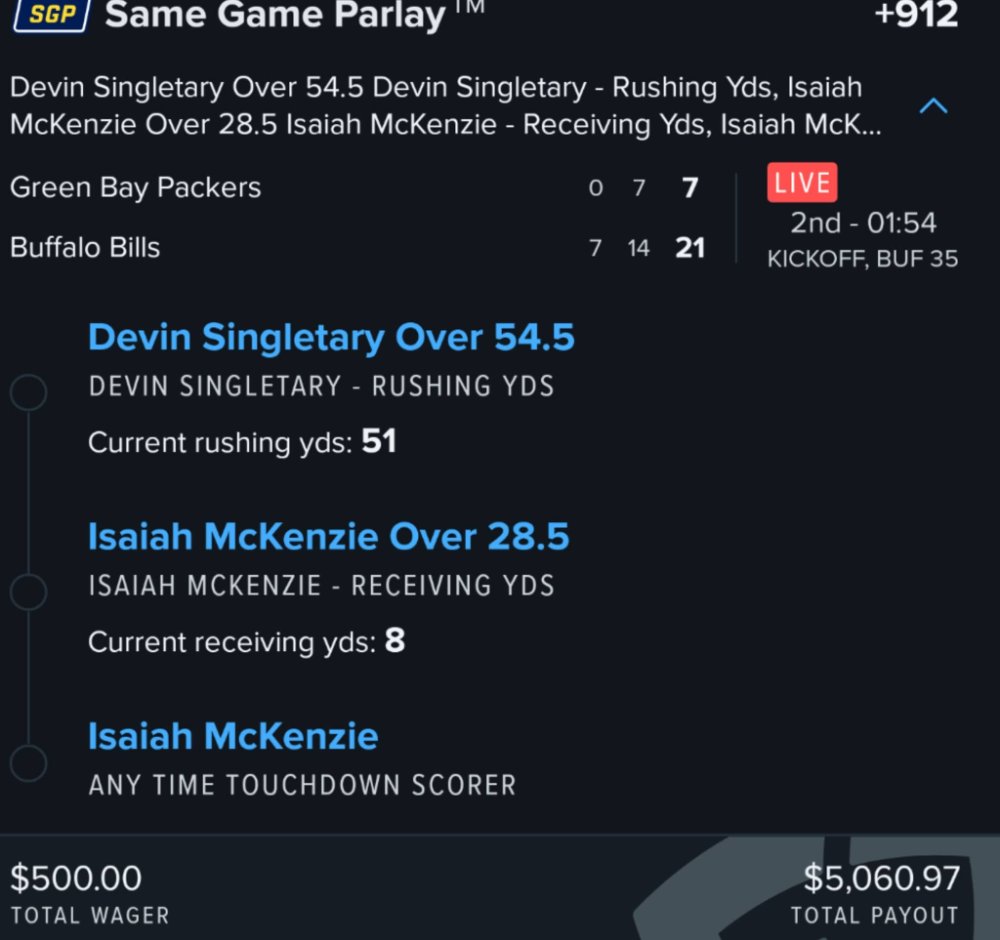Open Devin Singletary Over 54.5 link
Screen dimensions: 1000x940
pos(331,337)
